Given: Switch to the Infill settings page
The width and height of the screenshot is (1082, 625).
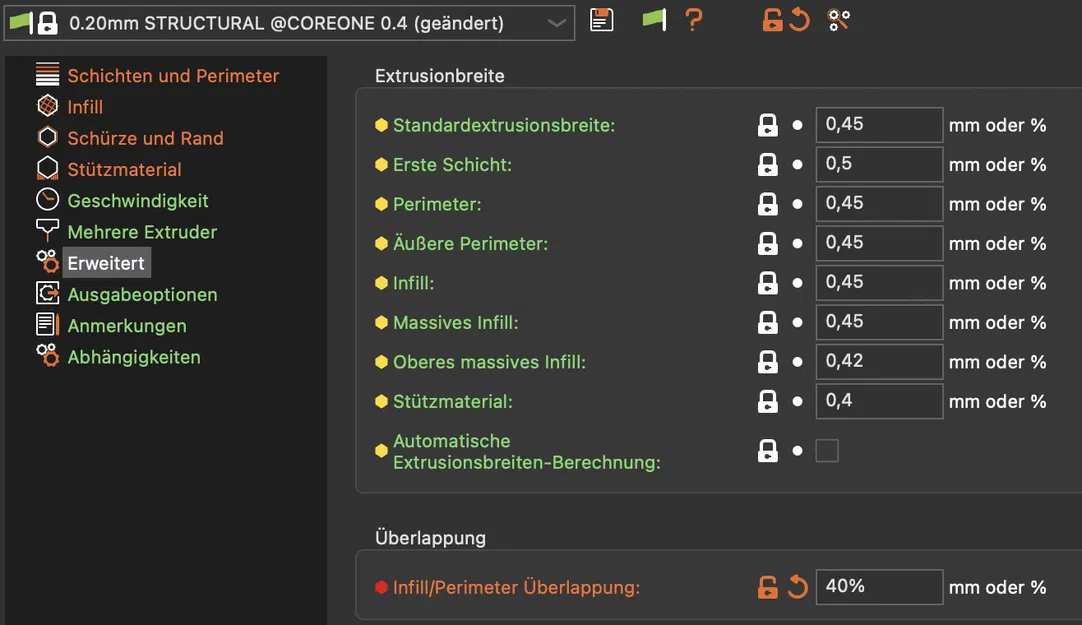Looking at the screenshot, I should pyautogui.click(x=85, y=107).
